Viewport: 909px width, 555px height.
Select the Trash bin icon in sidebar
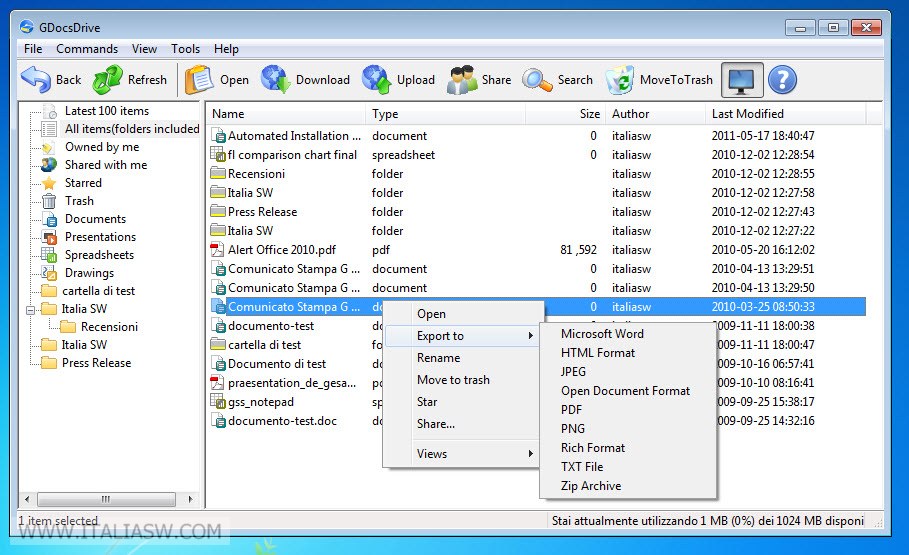tap(49, 201)
